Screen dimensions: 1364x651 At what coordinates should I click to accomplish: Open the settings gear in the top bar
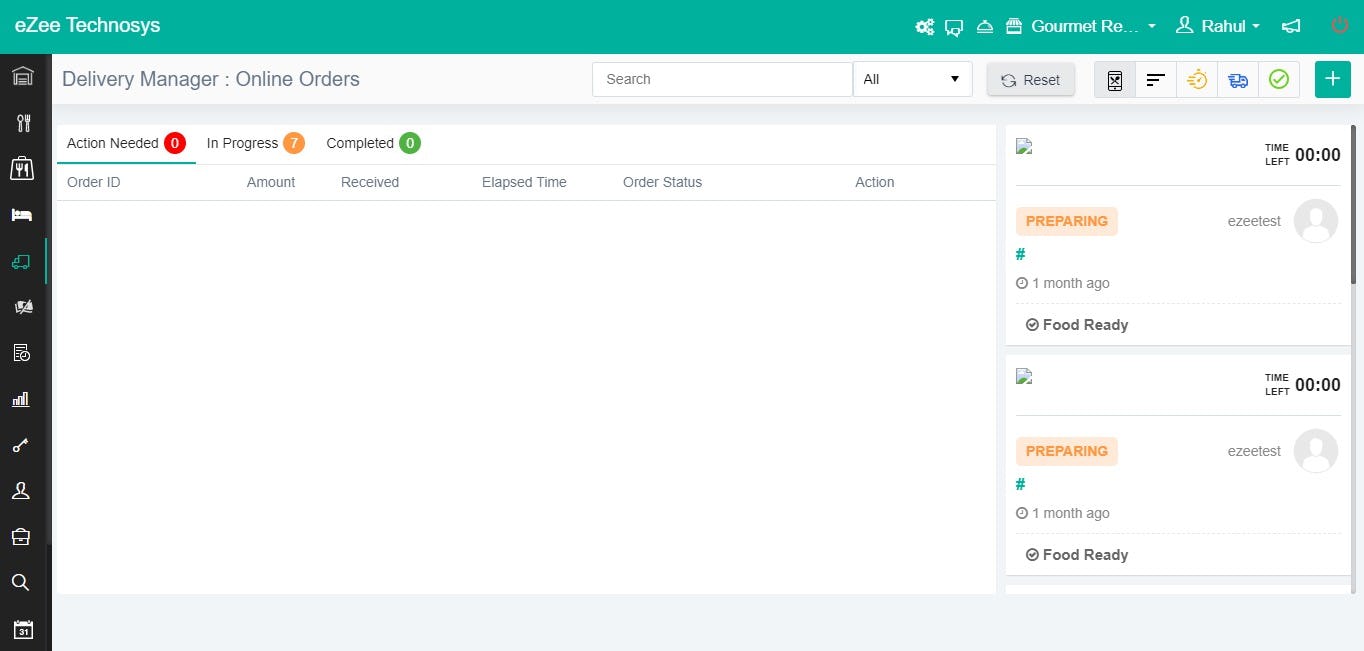coord(925,26)
